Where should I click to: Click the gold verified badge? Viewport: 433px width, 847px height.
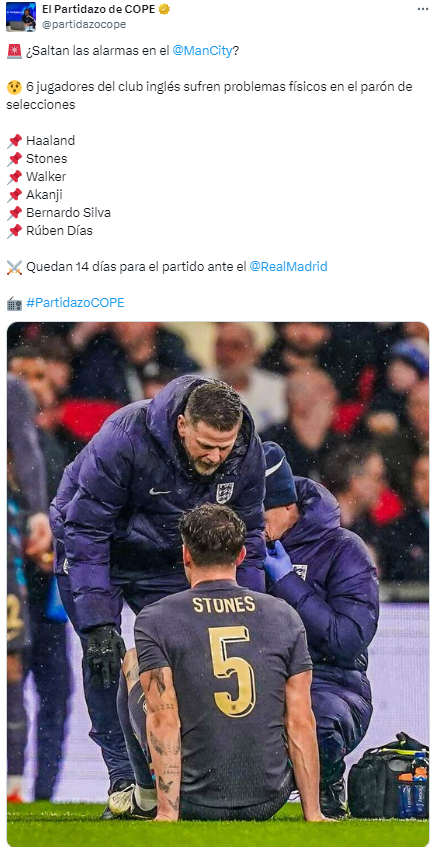coord(165,9)
